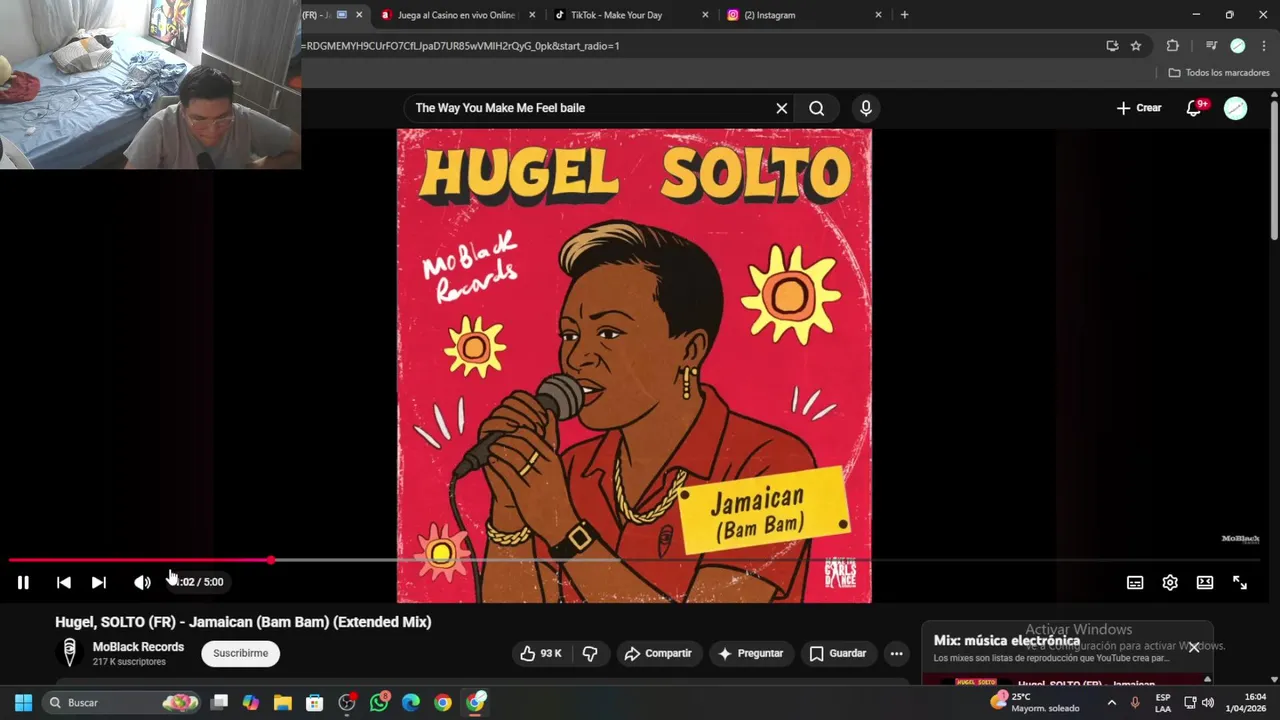Open the player settings gear
The height and width of the screenshot is (720, 1280).
tap(1170, 582)
